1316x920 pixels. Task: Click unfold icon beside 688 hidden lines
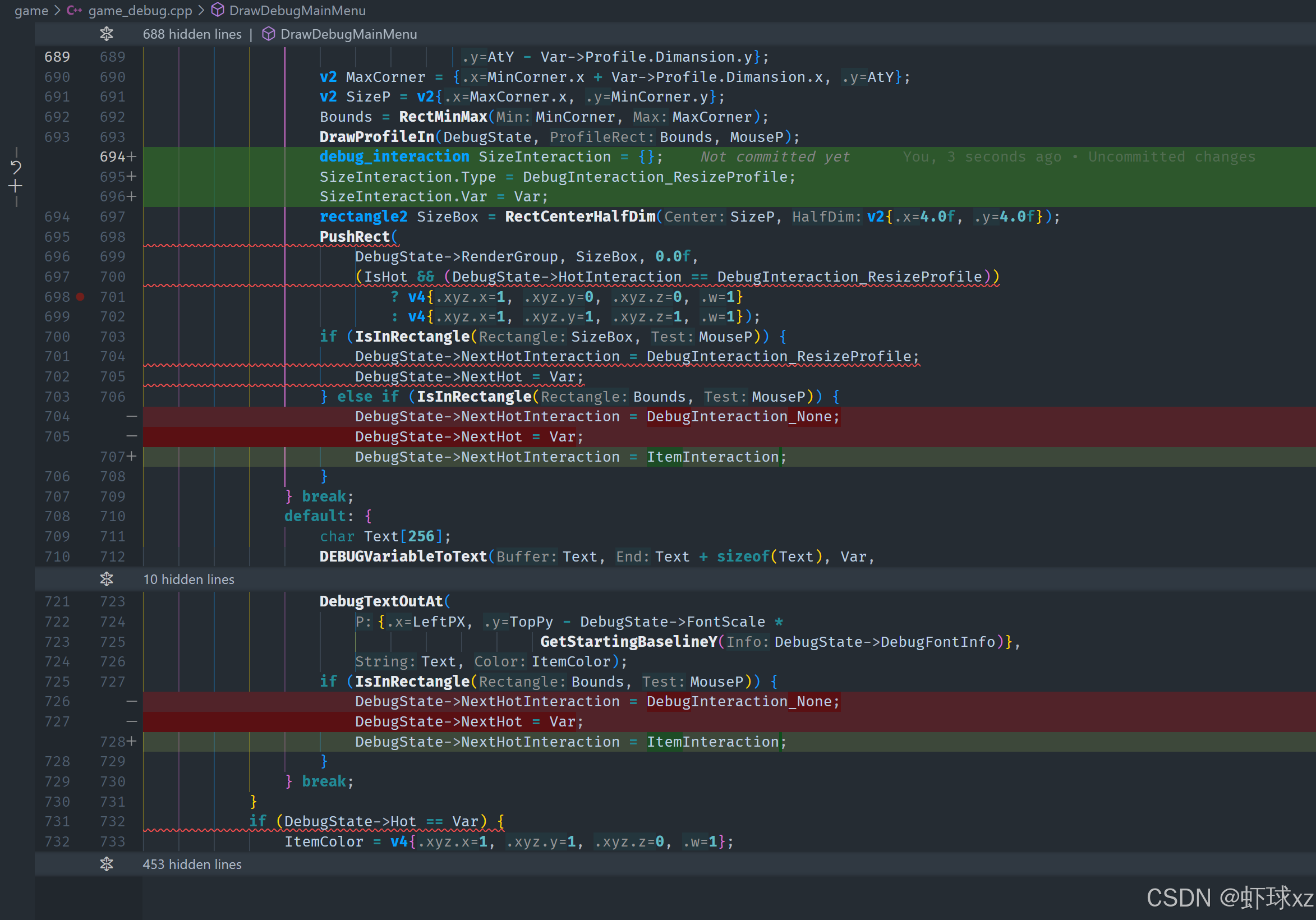click(107, 34)
